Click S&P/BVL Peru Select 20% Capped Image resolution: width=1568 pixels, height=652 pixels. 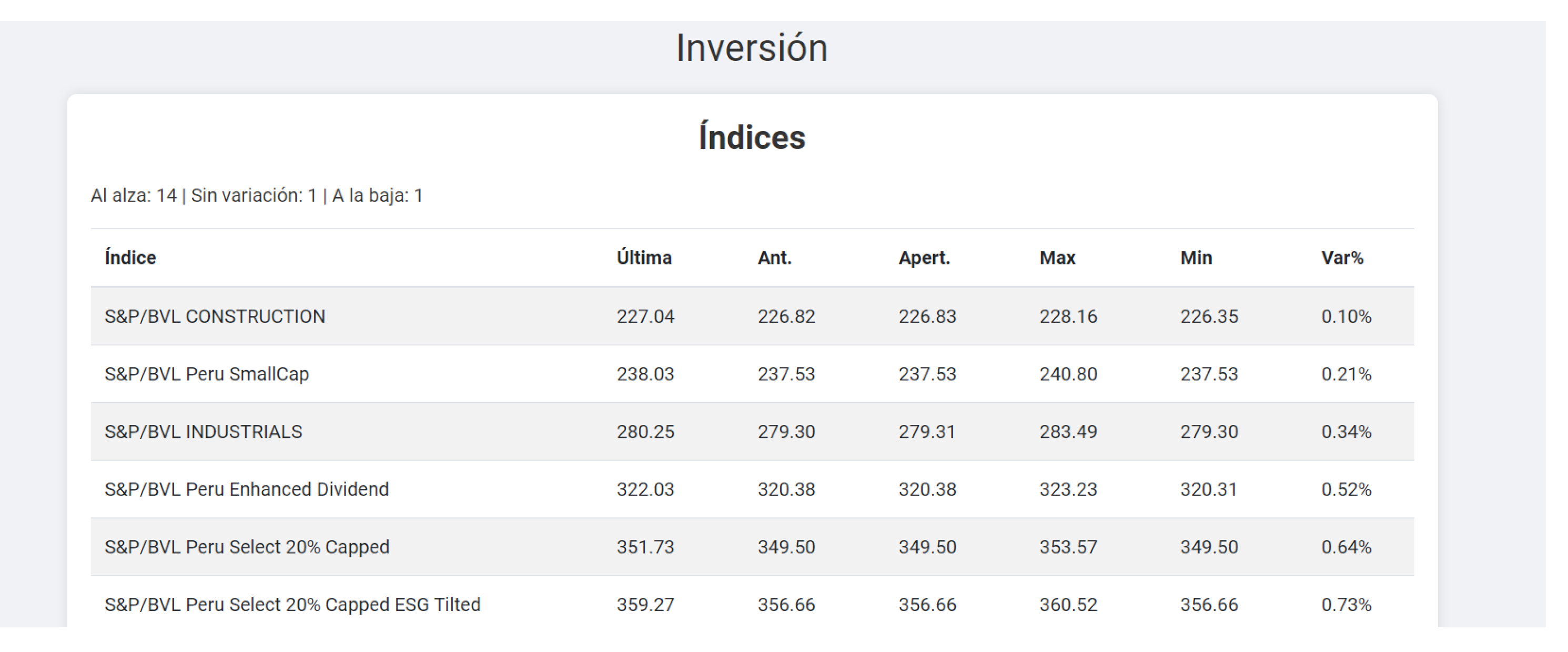pyautogui.click(x=247, y=547)
